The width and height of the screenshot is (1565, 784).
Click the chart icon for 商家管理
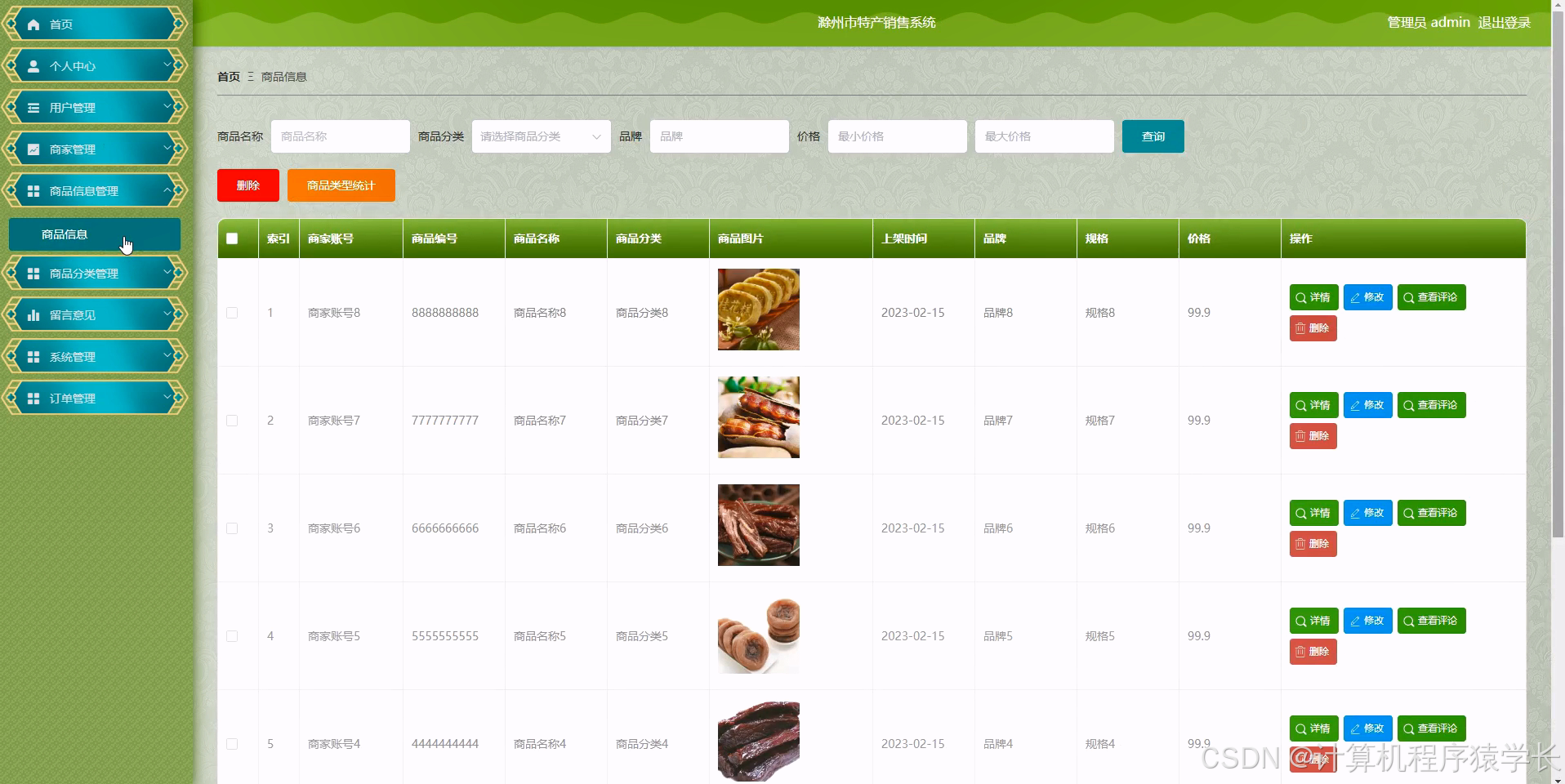[33, 149]
